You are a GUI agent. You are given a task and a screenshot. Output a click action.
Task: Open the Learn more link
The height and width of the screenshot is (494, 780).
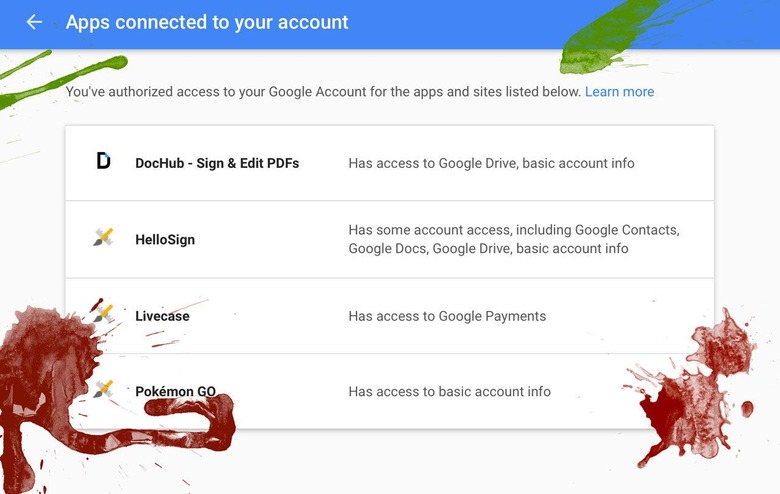[x=619, y=92]
